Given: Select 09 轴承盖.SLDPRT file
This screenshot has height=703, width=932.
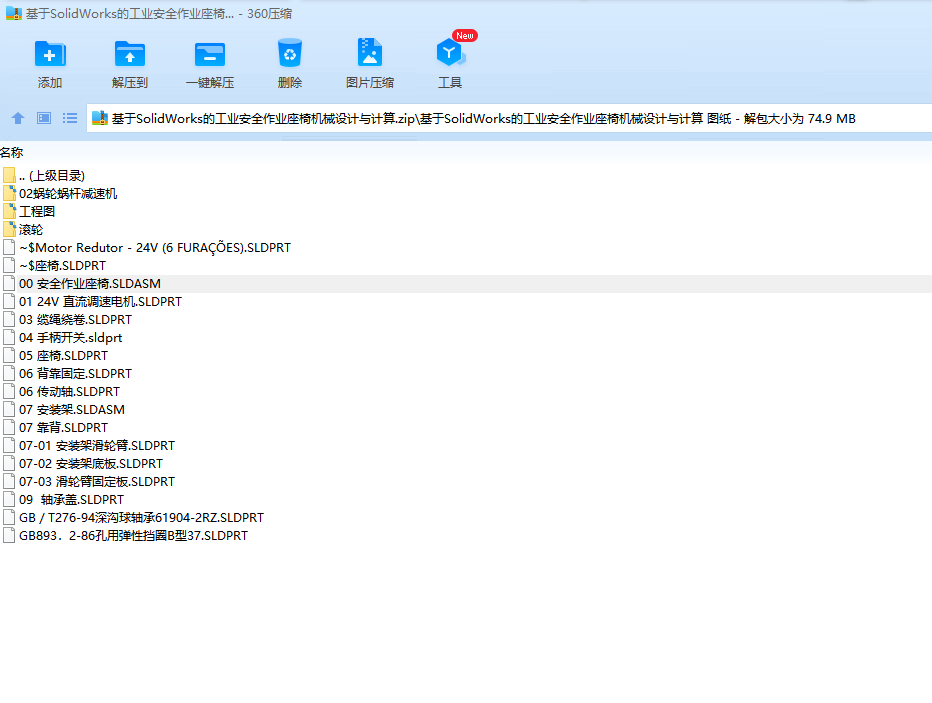Looking at the screenshot, I should coord(71,500).
